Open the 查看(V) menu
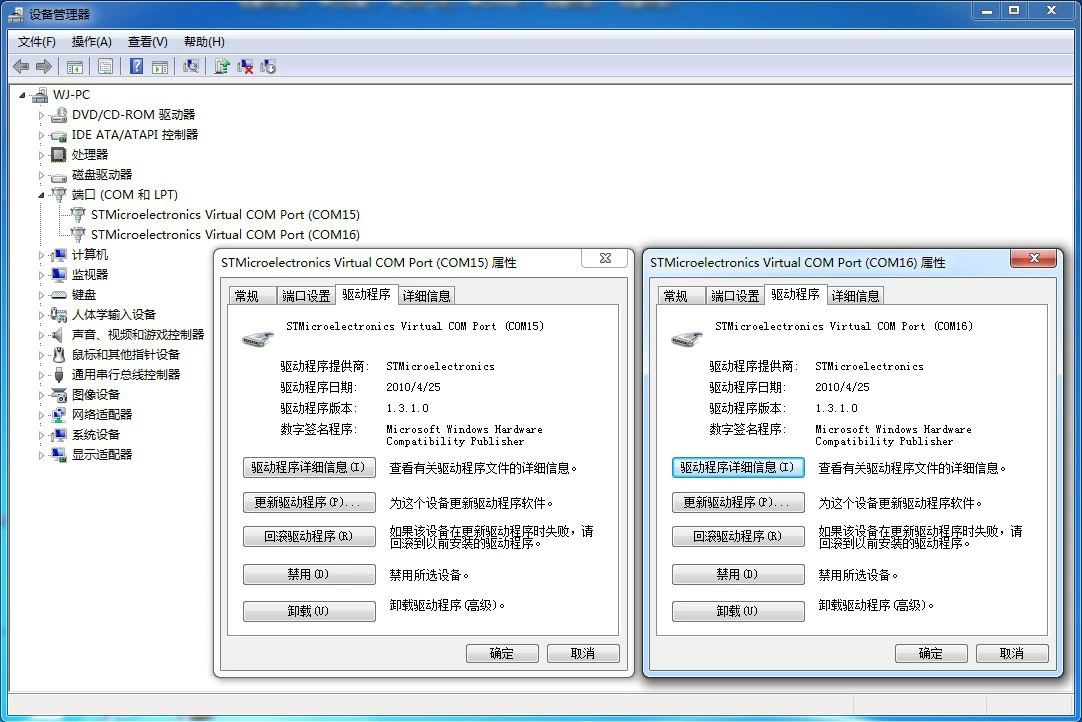Viewport: 1082px width, 722px height. tap(148, 42)
